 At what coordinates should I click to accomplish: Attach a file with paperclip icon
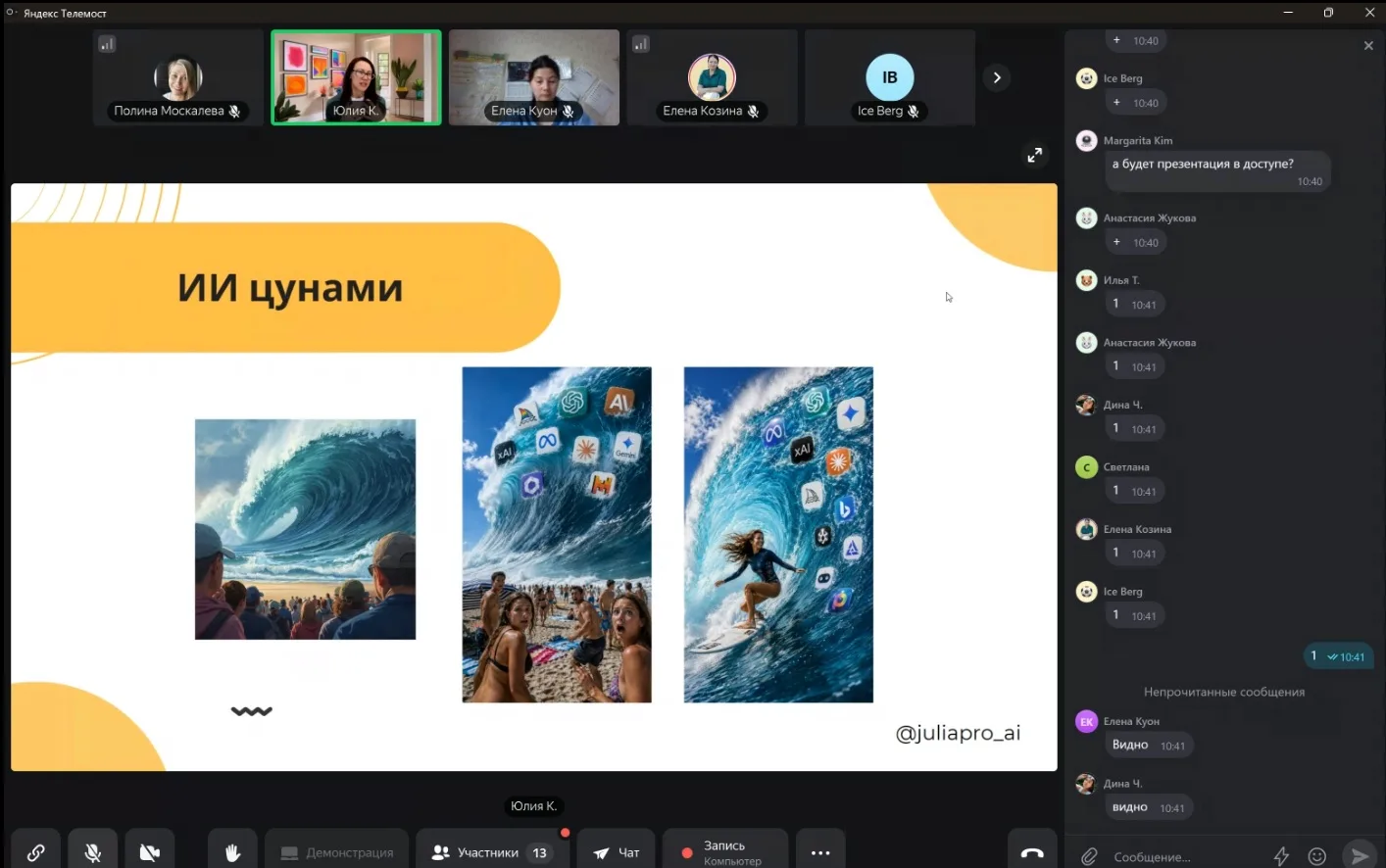pos(1089,856)
